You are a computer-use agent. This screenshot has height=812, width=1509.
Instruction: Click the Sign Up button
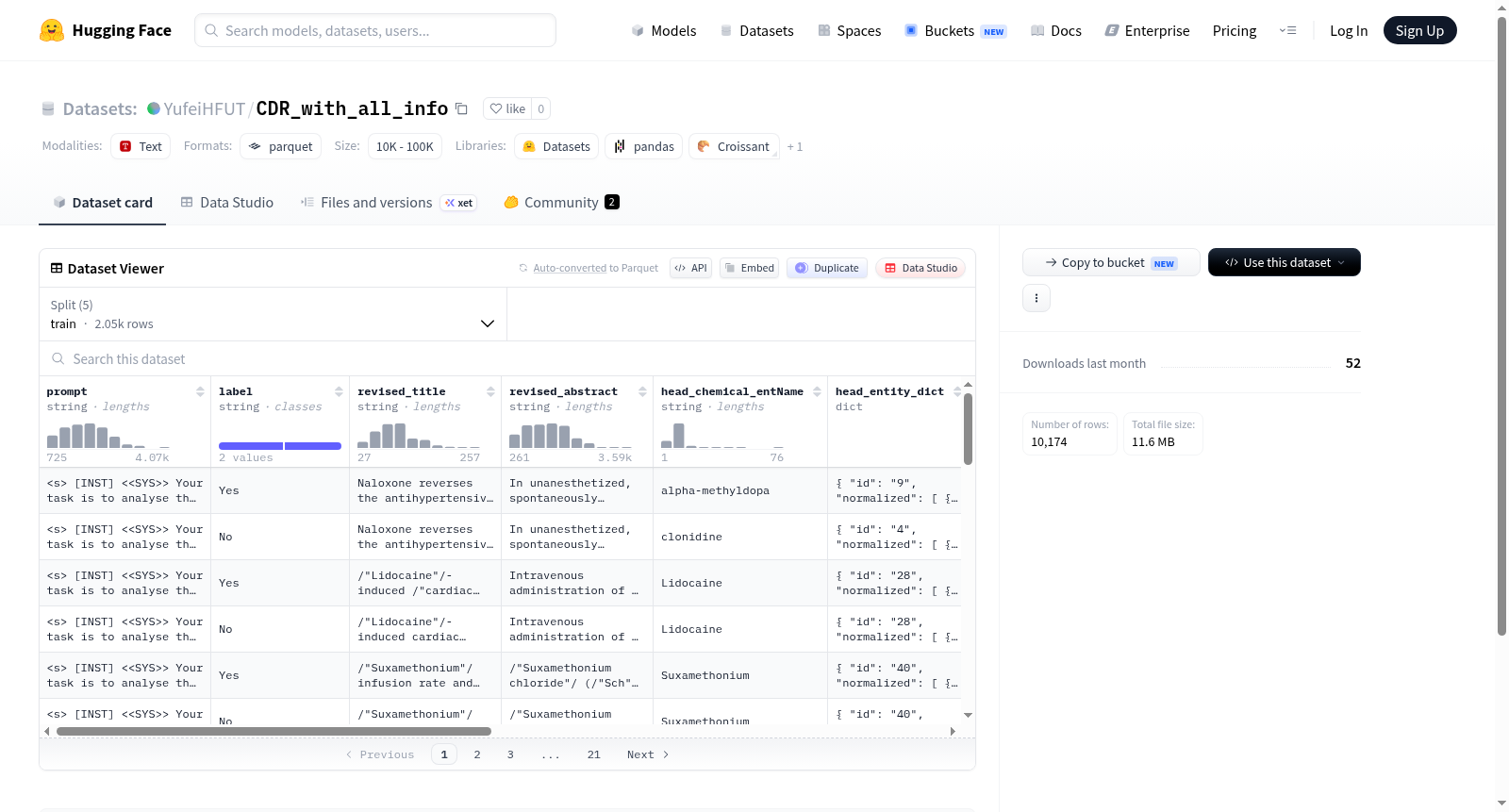1419,30
